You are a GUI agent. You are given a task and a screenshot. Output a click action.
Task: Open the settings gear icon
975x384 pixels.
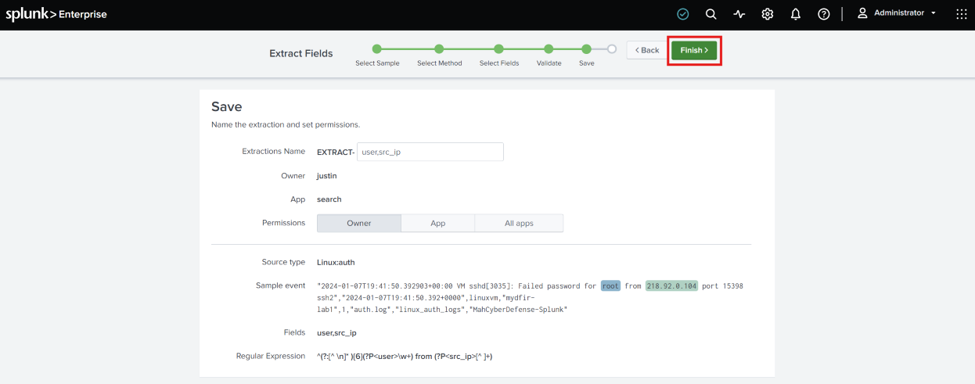coord(767,14)
